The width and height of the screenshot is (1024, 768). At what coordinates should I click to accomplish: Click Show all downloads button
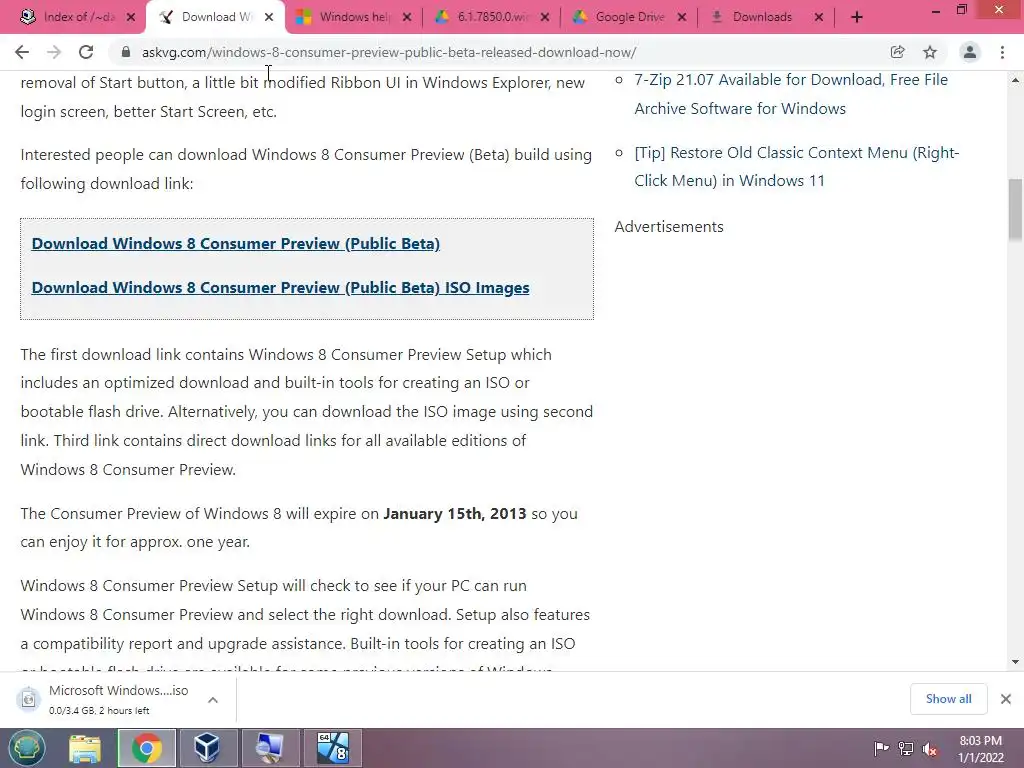[948, 699]
